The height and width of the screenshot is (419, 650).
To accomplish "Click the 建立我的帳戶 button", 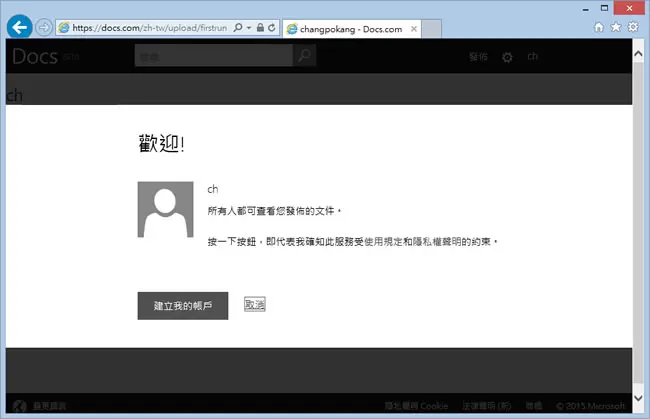I will (183, 306).
